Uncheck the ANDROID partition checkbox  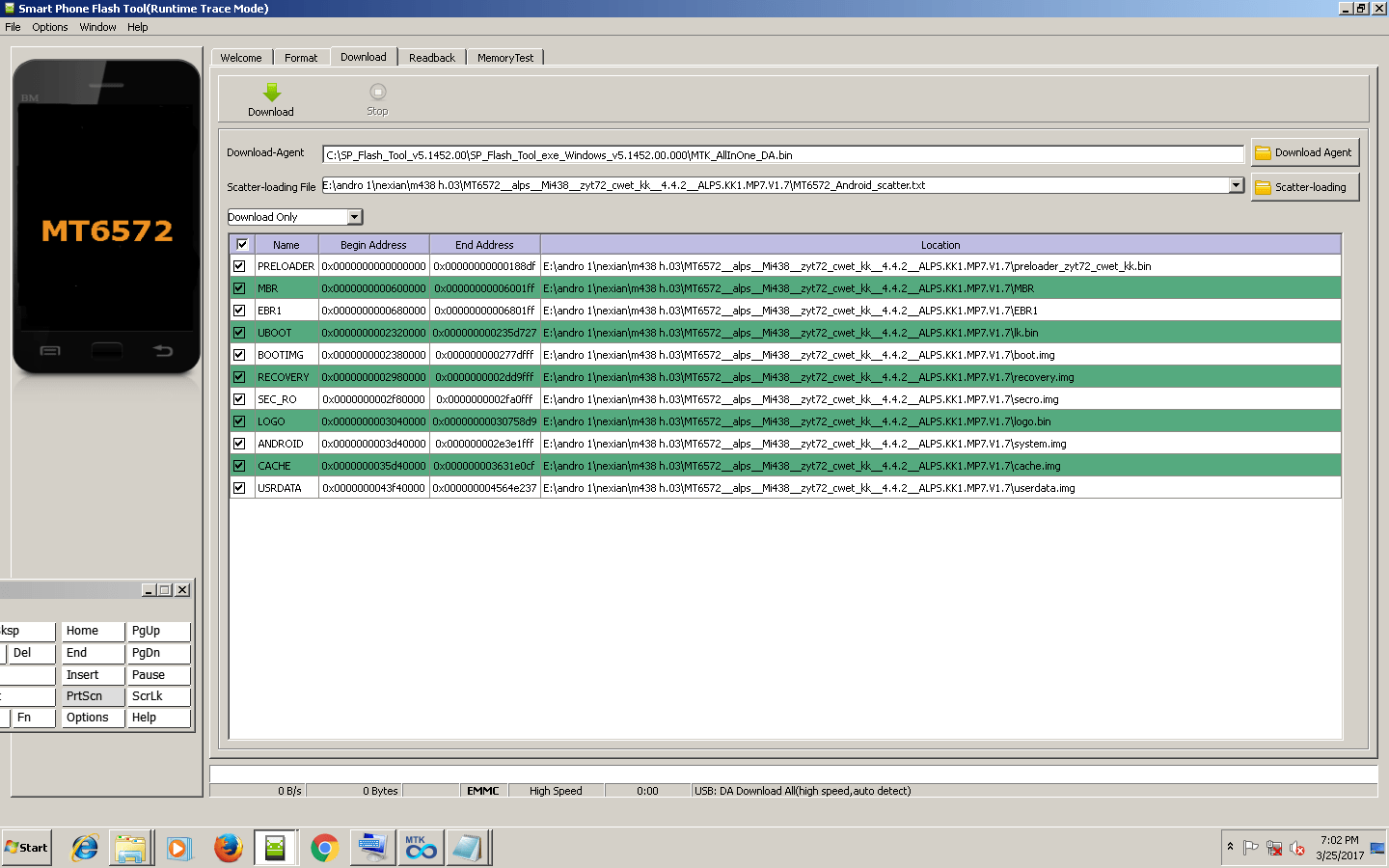239,444
